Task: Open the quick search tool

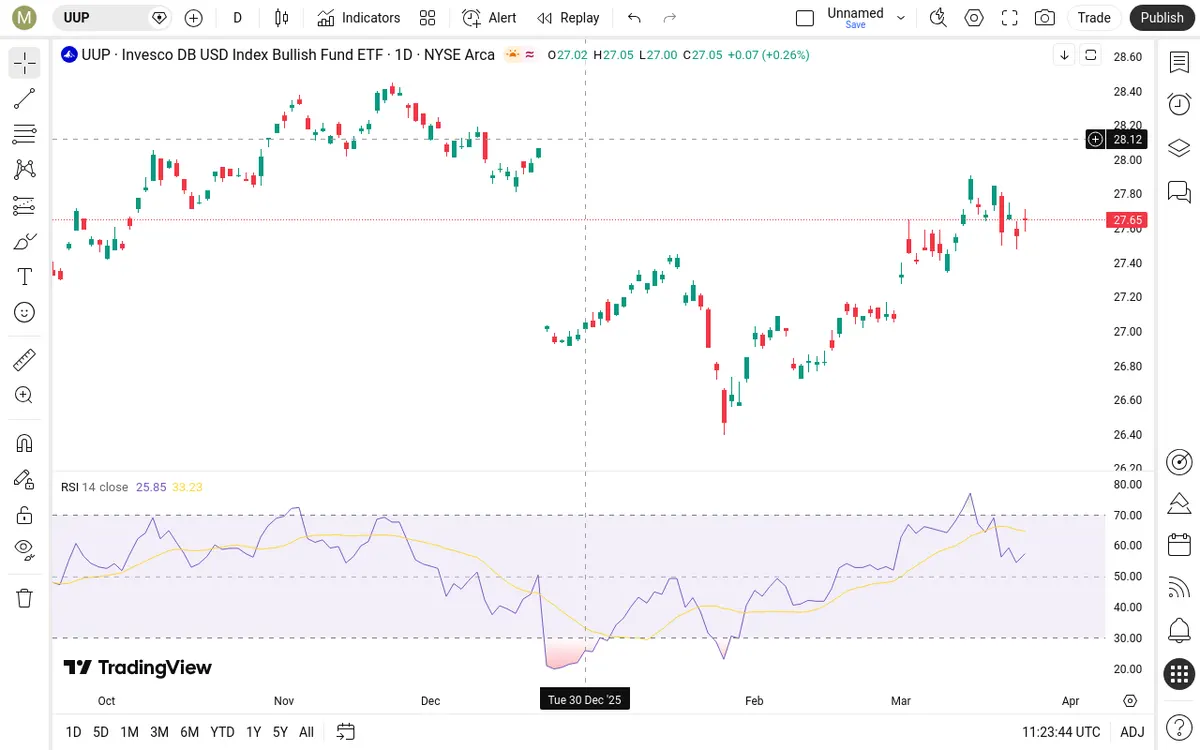Action: tap(937, 17)
